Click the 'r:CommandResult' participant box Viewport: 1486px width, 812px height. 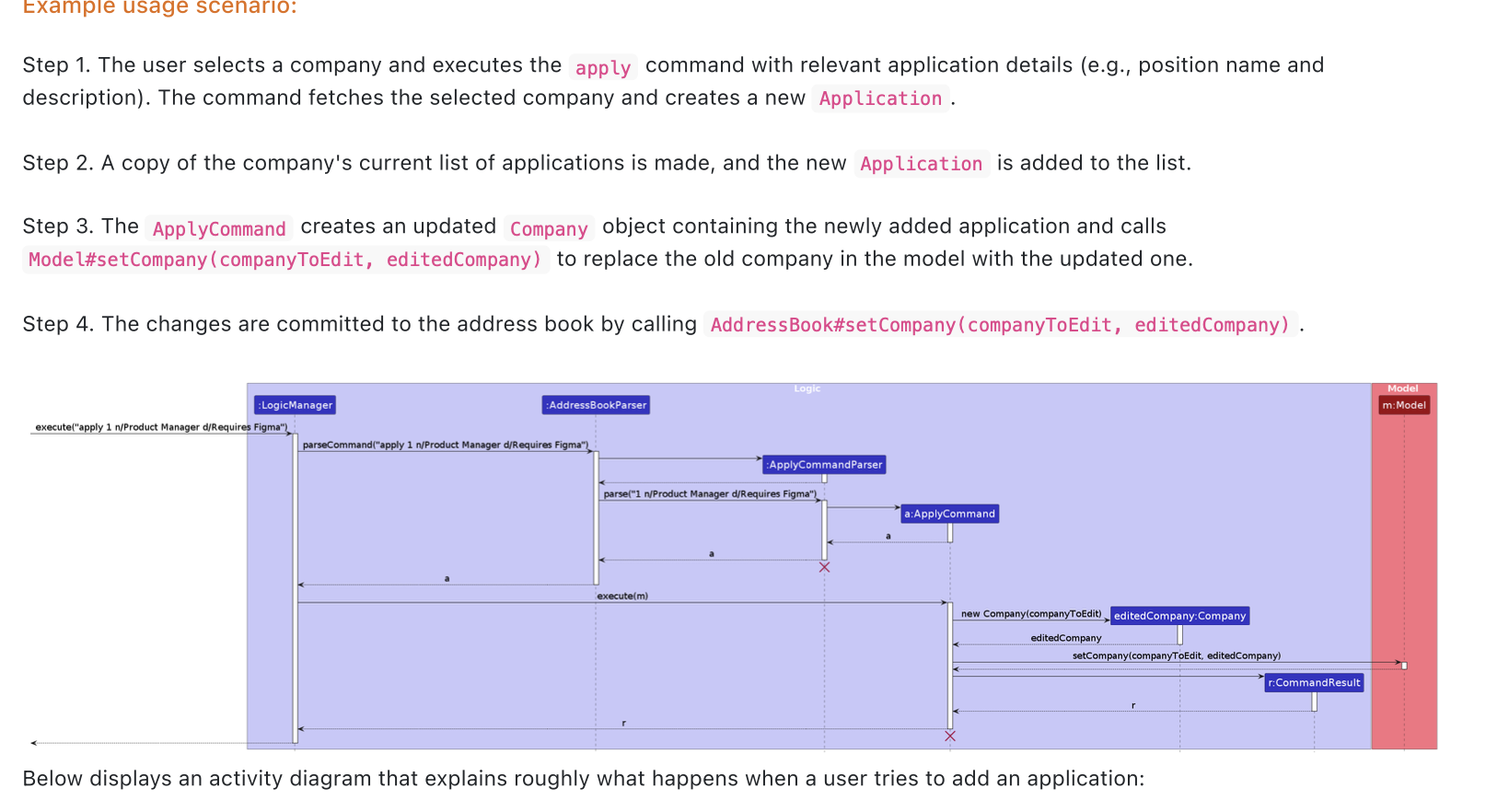coord(1314,683)
